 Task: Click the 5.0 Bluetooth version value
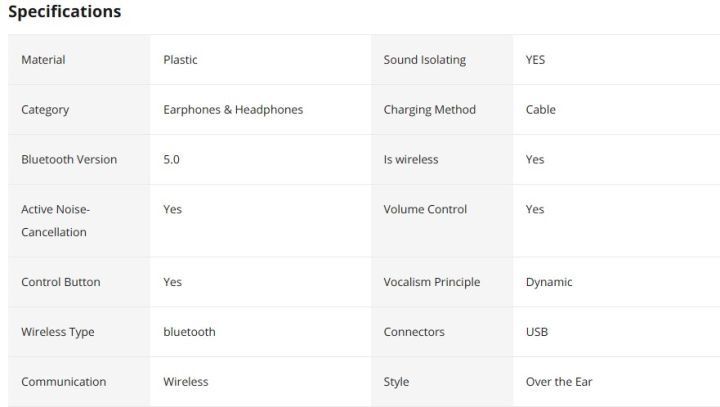(171, 160)
